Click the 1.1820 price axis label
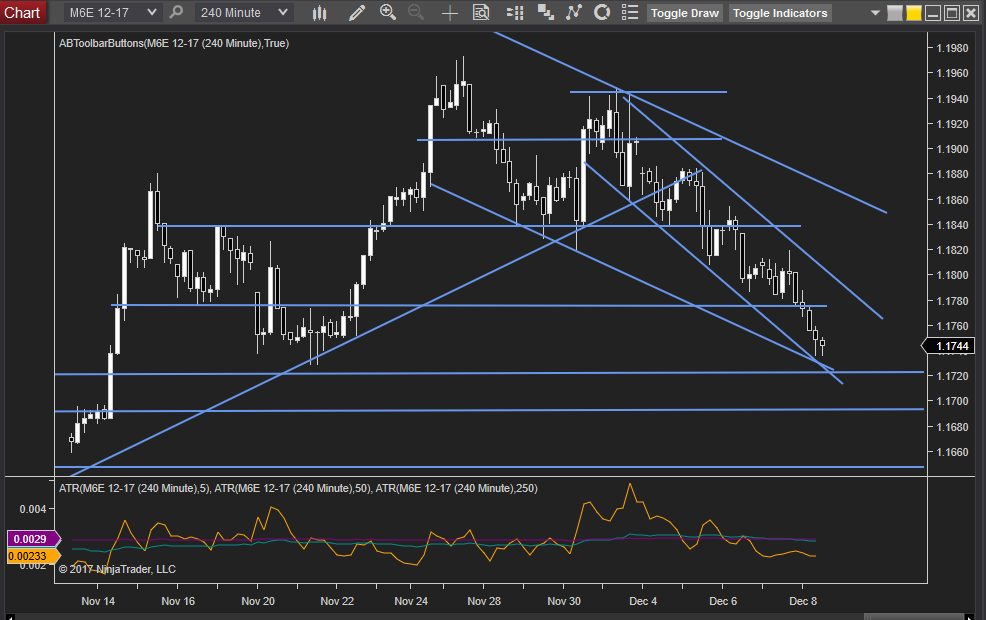The image size is (986, 620). 952,250
